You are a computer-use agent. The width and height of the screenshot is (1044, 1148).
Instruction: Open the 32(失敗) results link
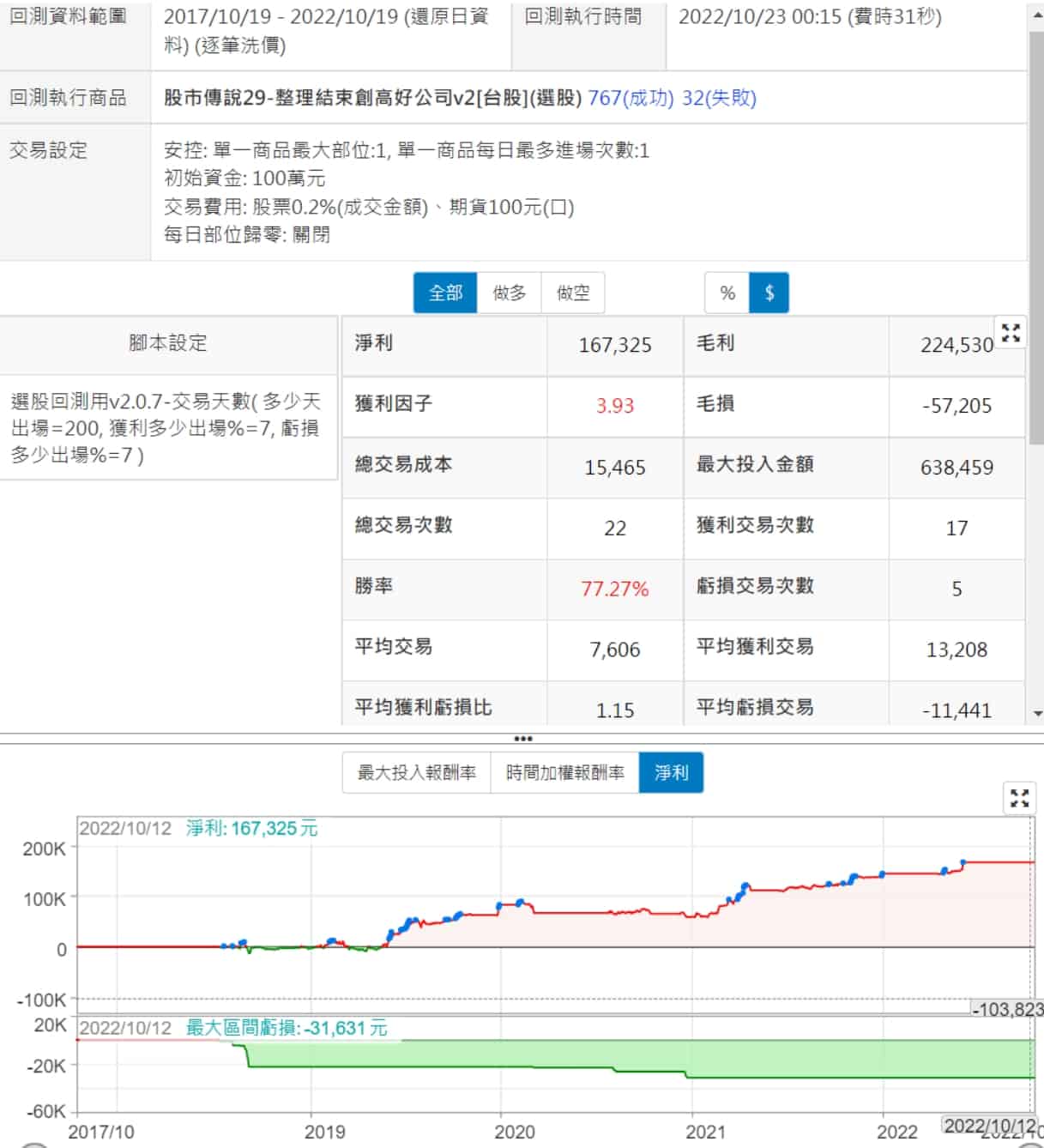coord(719,98)
